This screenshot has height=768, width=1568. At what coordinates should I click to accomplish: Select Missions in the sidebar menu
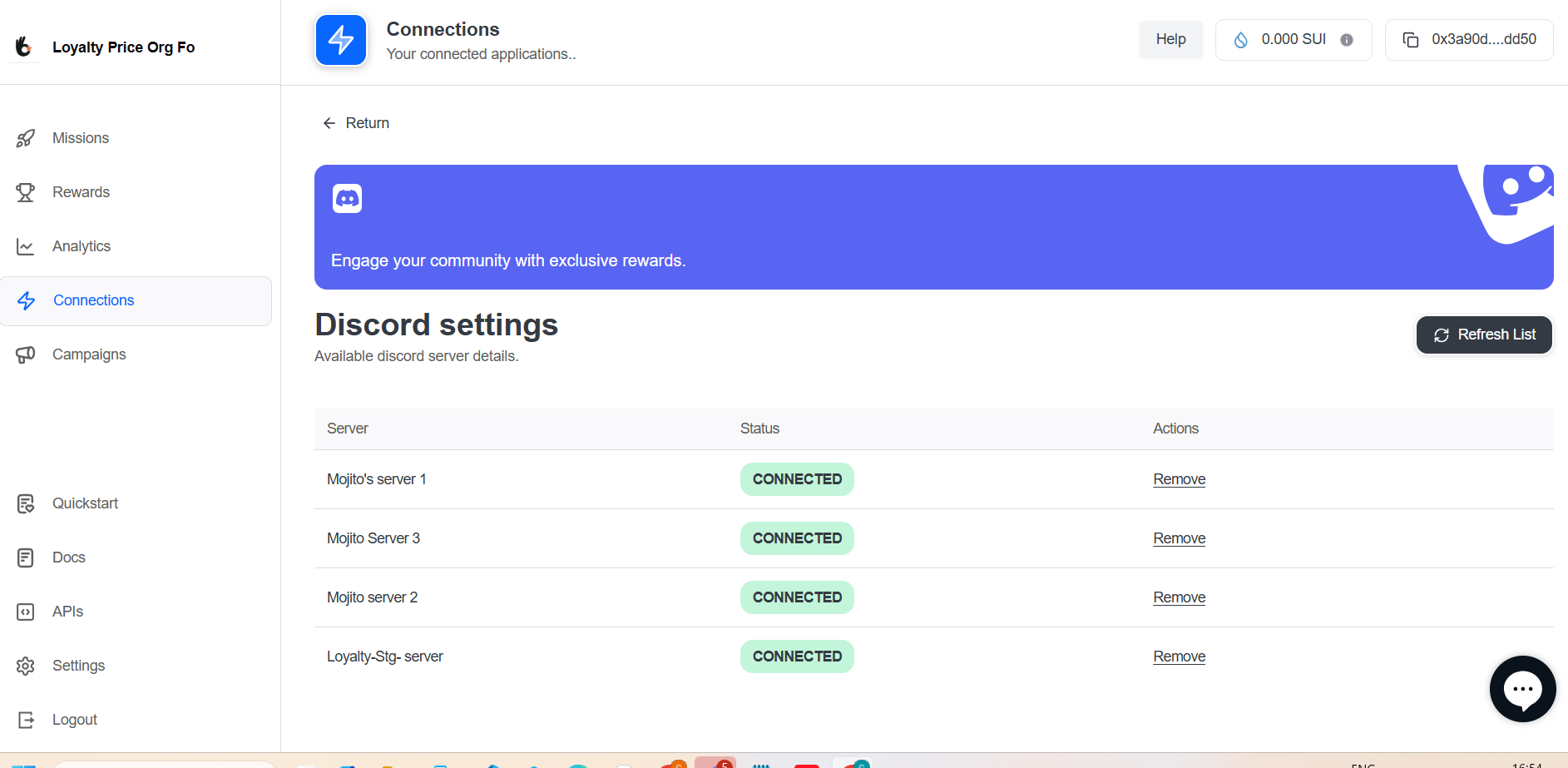(x=81, y=138)
